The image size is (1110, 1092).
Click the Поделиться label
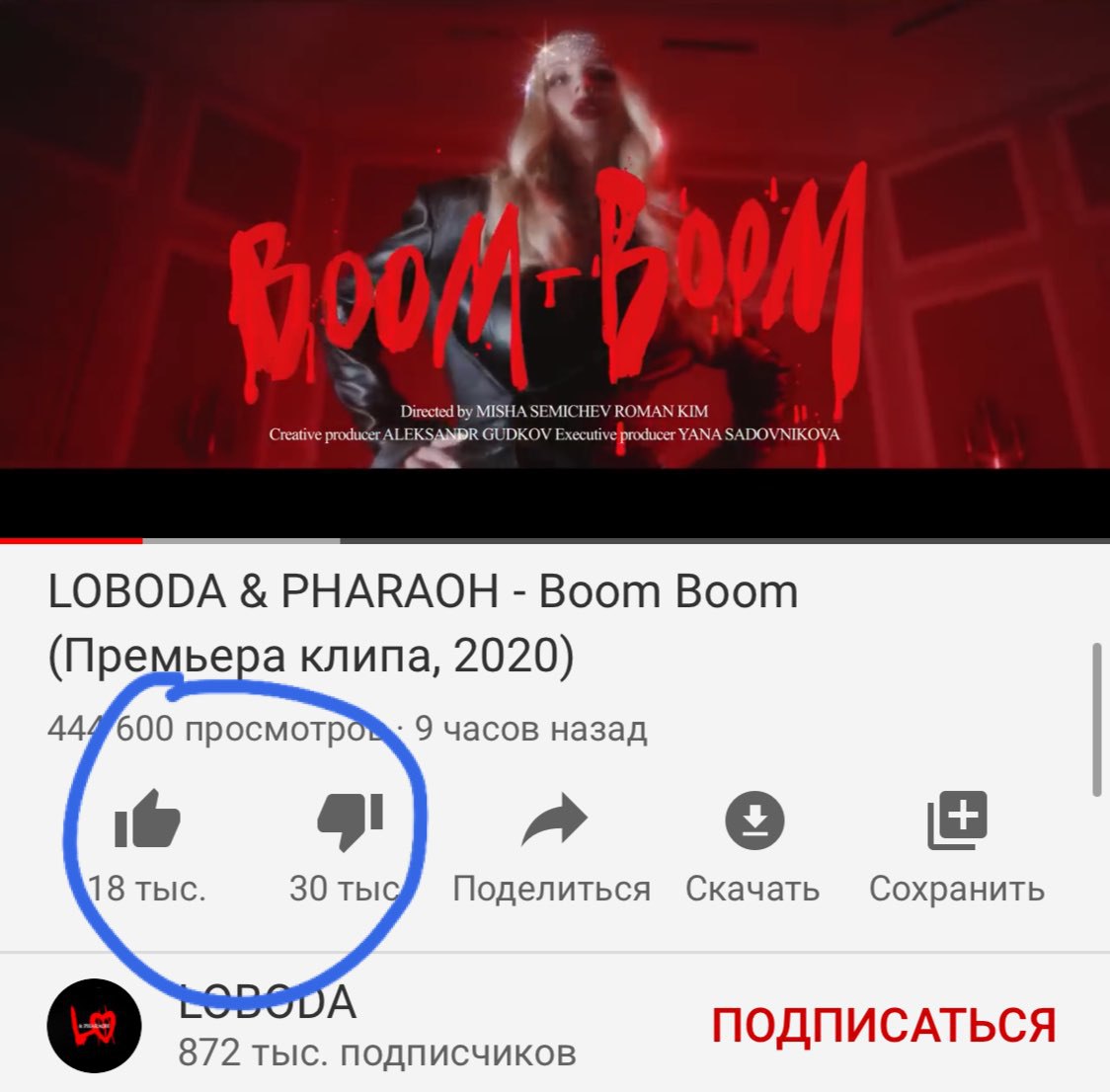551,889
